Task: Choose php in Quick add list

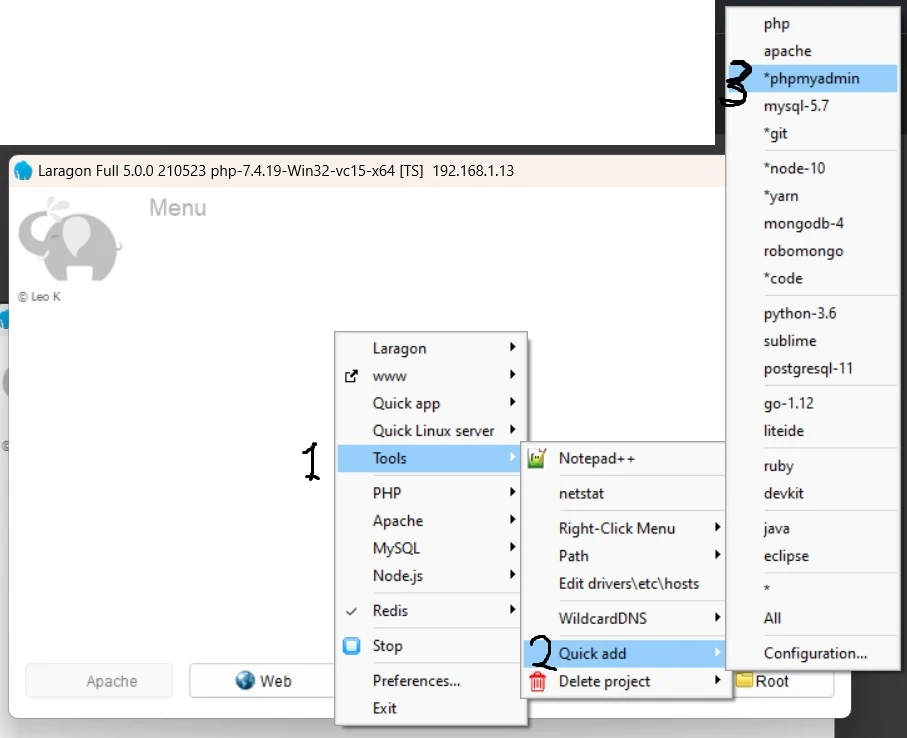Action: (x=812, y=24)
